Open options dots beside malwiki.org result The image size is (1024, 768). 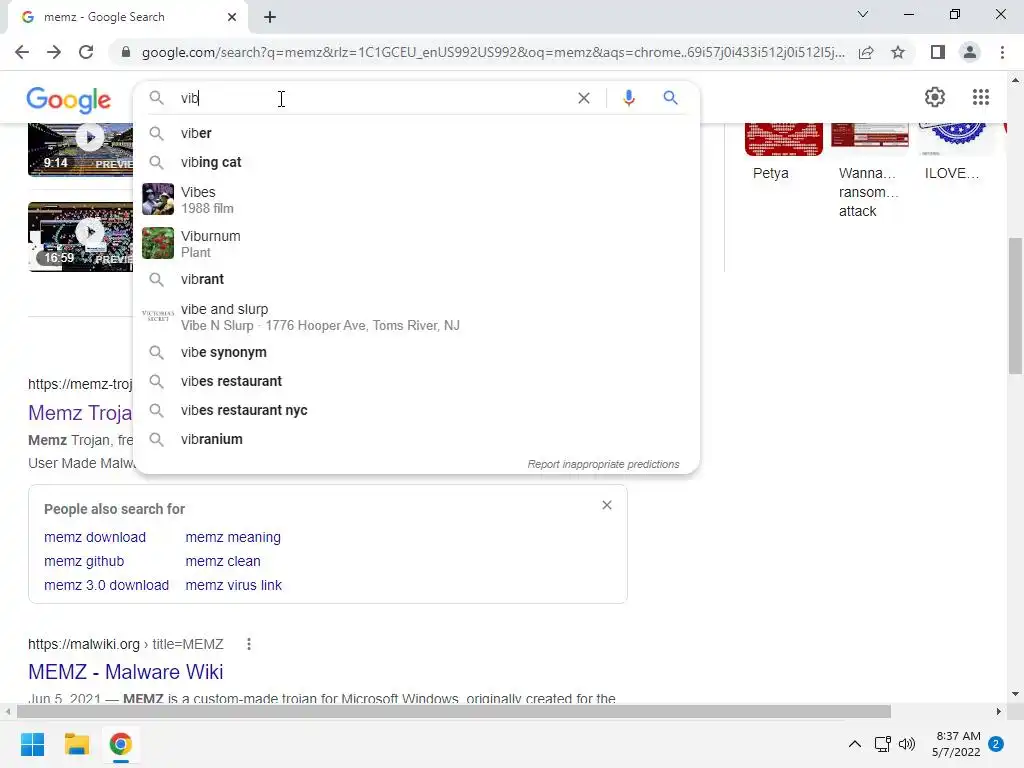(x=249, y=645)
